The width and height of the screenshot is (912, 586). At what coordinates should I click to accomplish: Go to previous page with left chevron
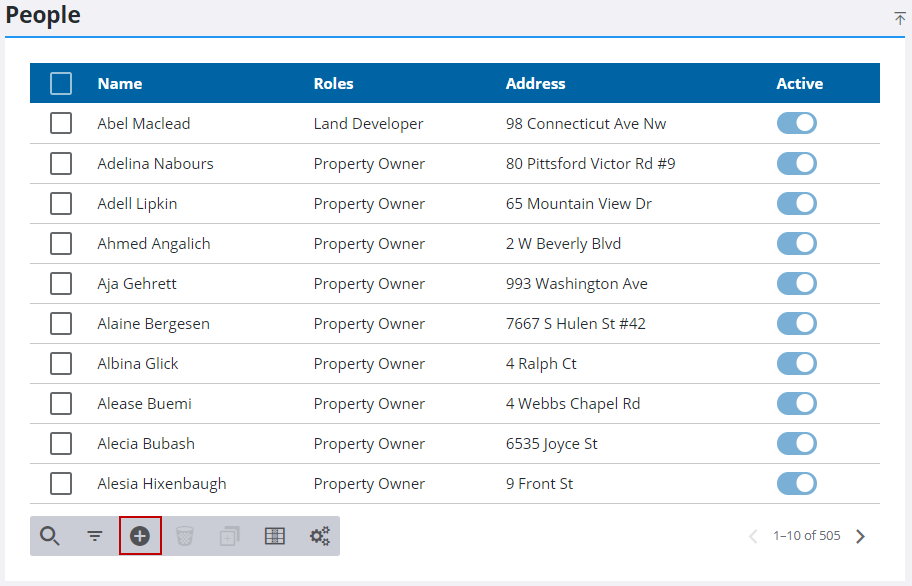753,536
